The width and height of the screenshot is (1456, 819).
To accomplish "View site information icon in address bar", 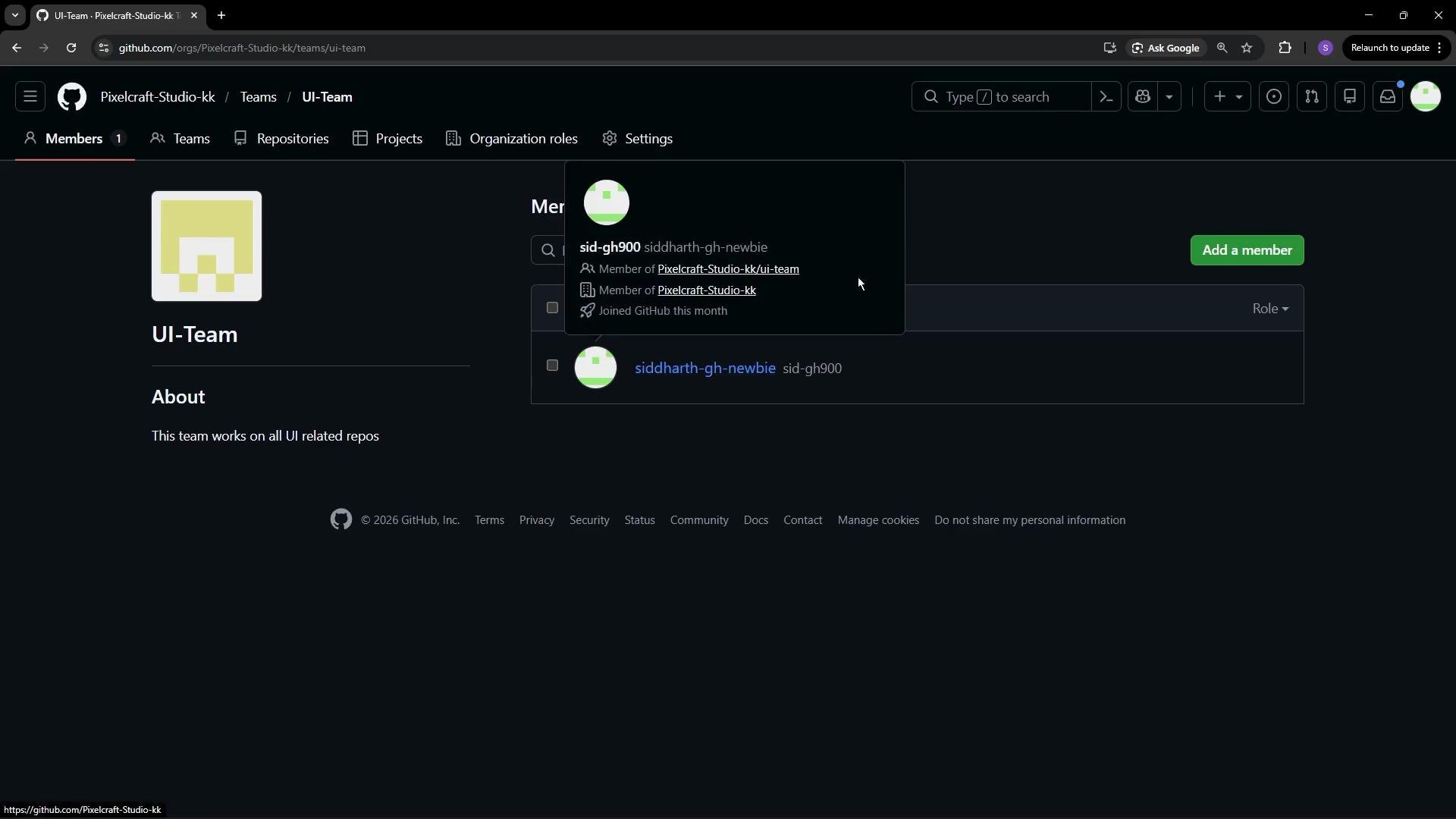I will 104,48.
